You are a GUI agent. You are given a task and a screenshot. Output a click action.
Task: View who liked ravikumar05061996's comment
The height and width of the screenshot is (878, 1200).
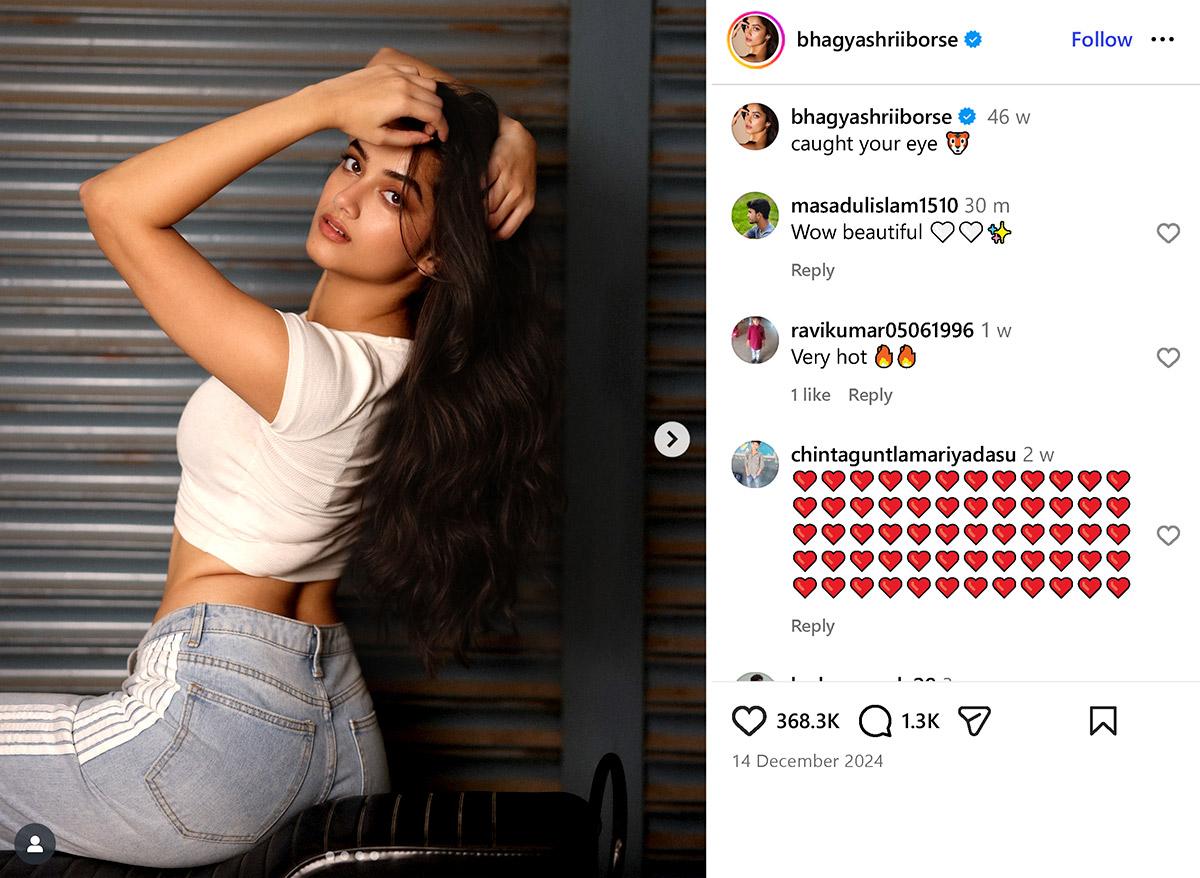click(810, 395)
